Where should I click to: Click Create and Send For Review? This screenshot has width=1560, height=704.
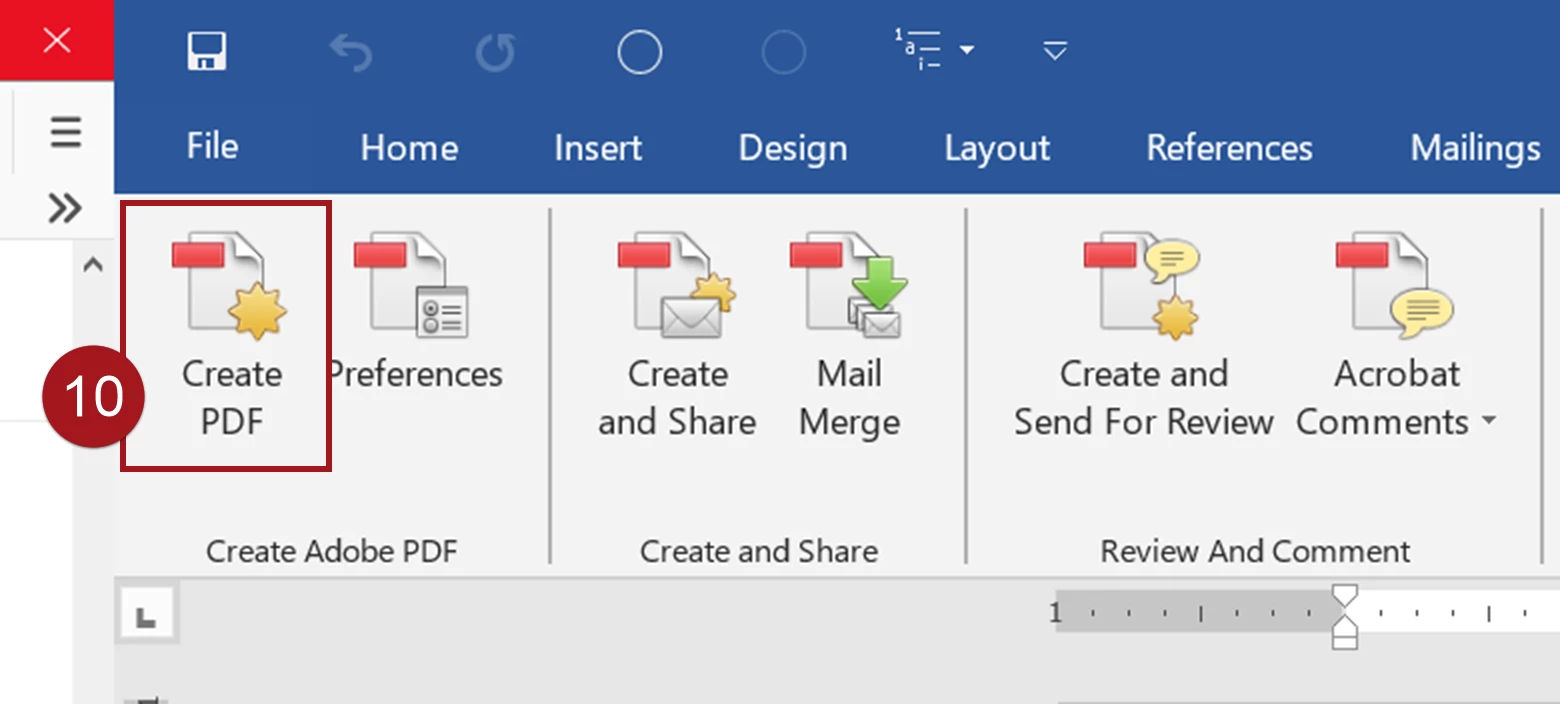pos(1144,337)
